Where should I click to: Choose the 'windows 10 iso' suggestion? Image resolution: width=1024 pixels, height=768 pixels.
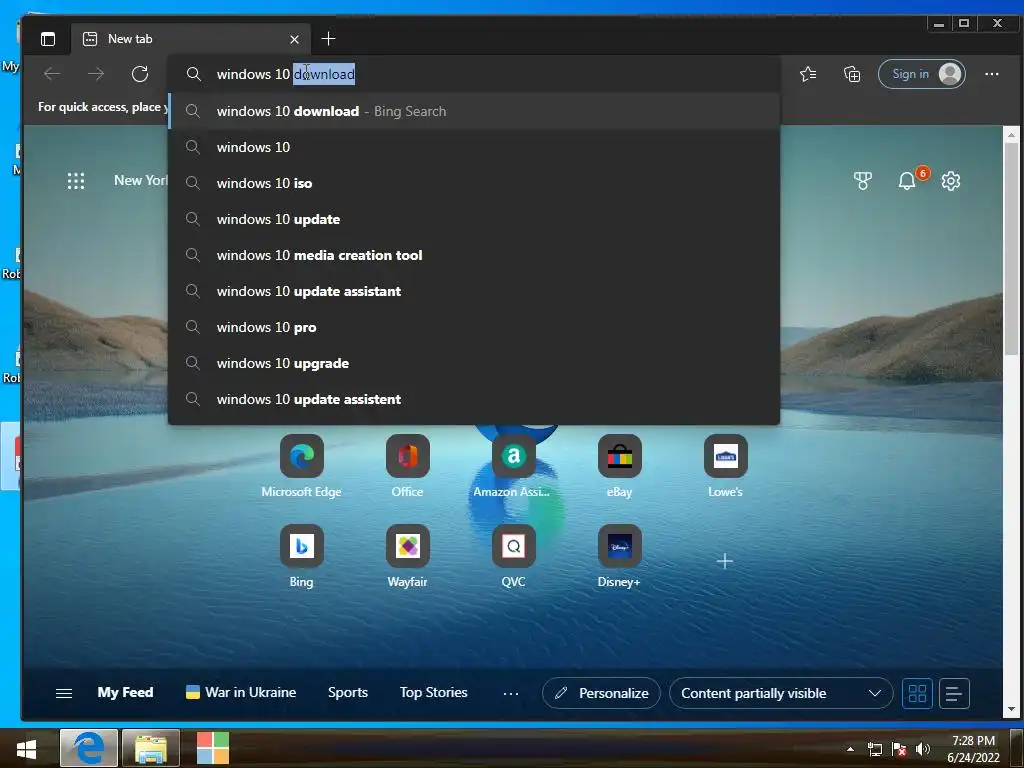(474, 183)
